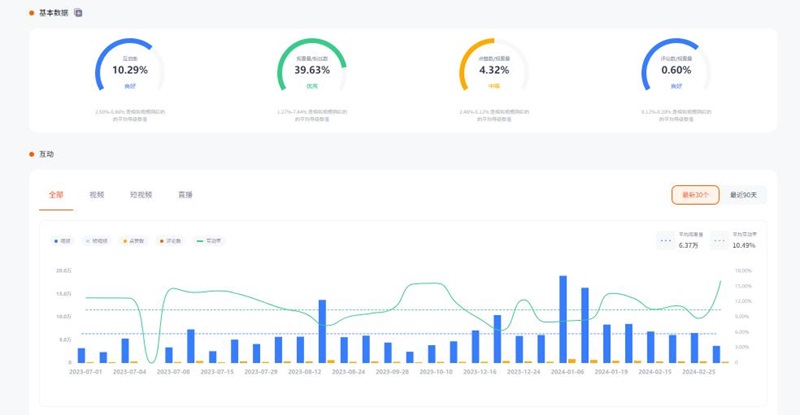This screenshot has width=800, height=415.
Task: Click the dashed-line icon beside 6.37万
Action: [x=666, y=240]
